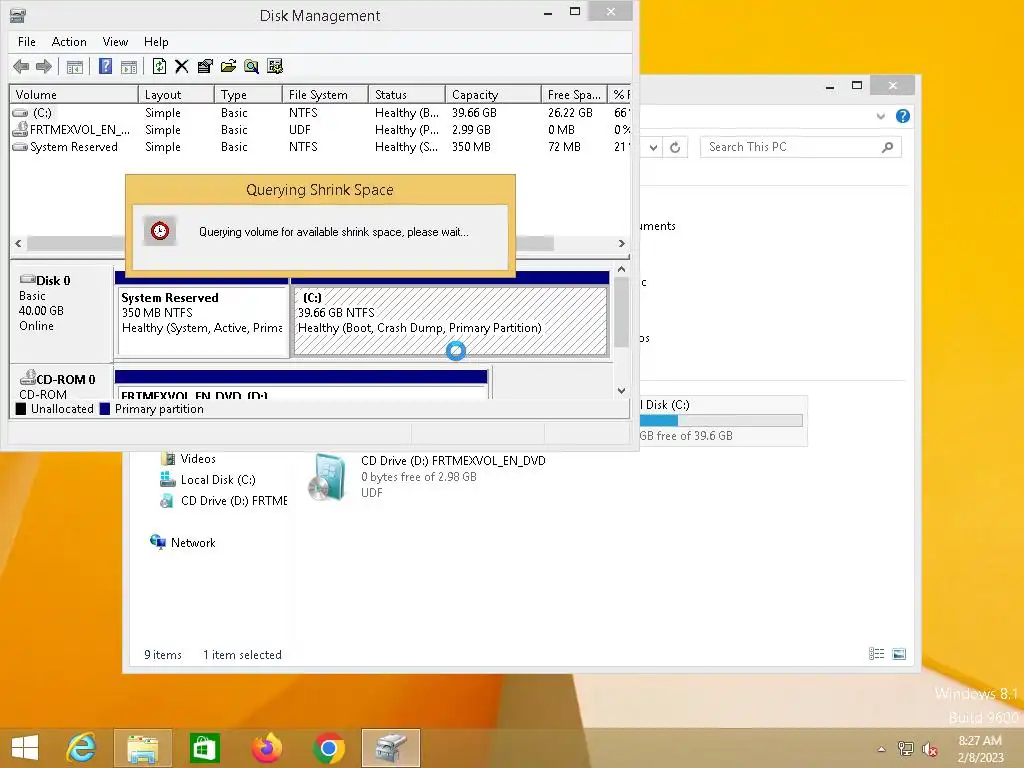Click the search magnifier in File Explorer
Viewport: 1024px width, 768px height.
888,147
